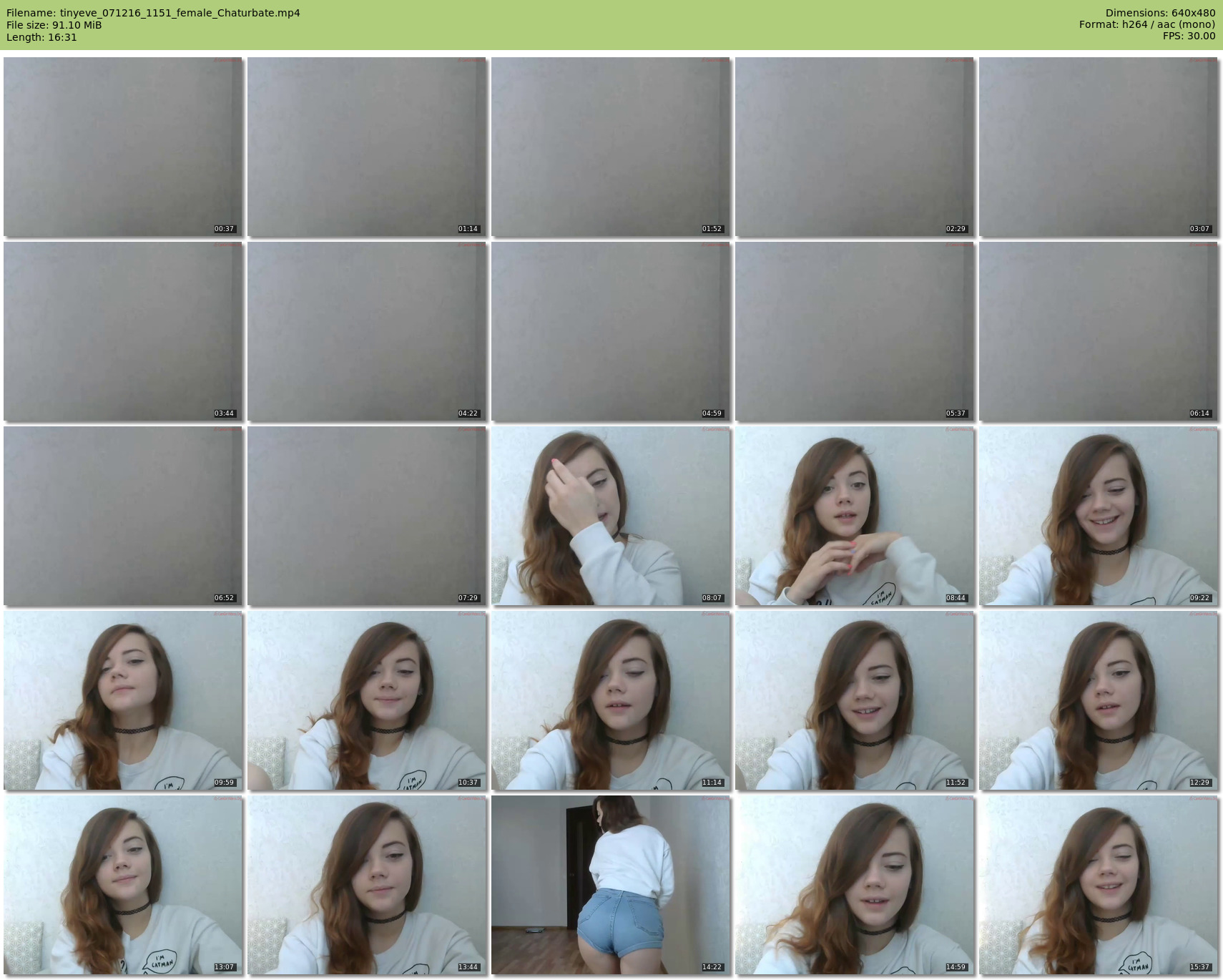
Task: Pick the 03:07 thumbnail frame
Action: [1099, 147]
